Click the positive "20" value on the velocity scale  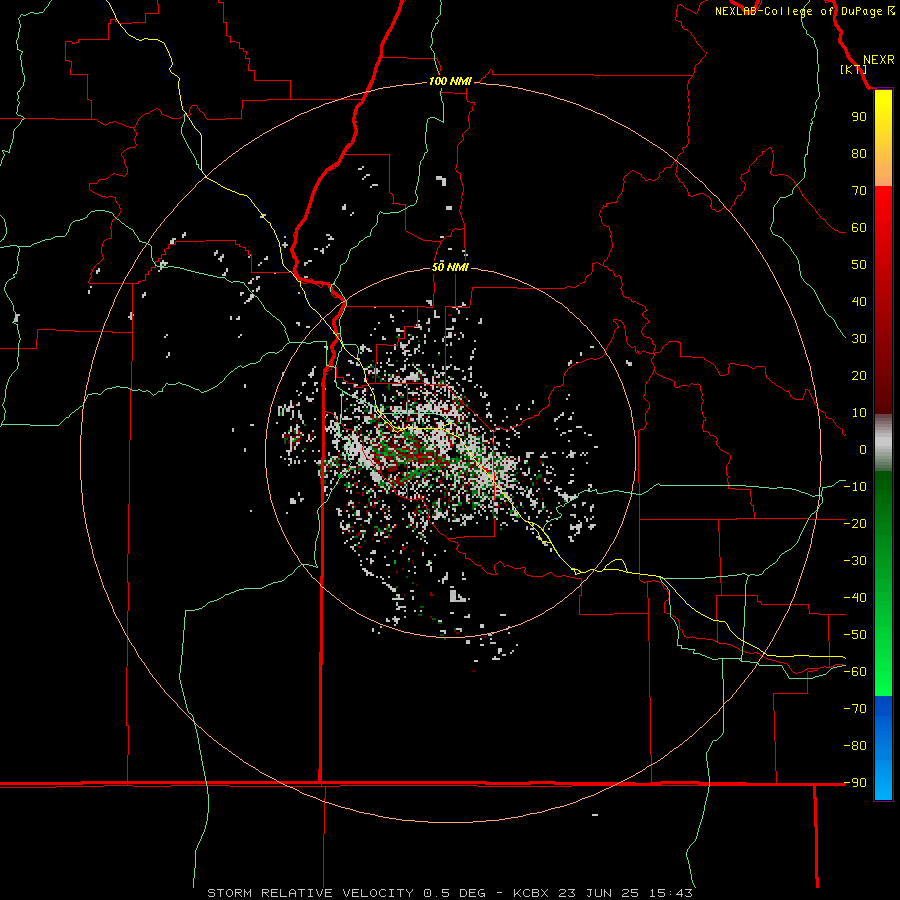(859, 375)
